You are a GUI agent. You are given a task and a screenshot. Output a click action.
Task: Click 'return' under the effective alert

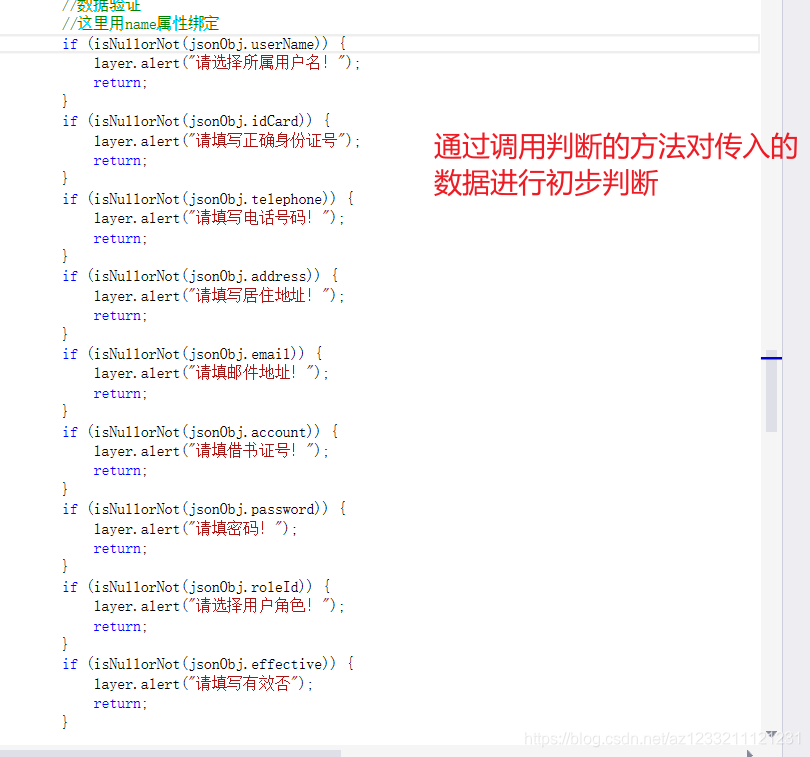(x=117, y=704)
